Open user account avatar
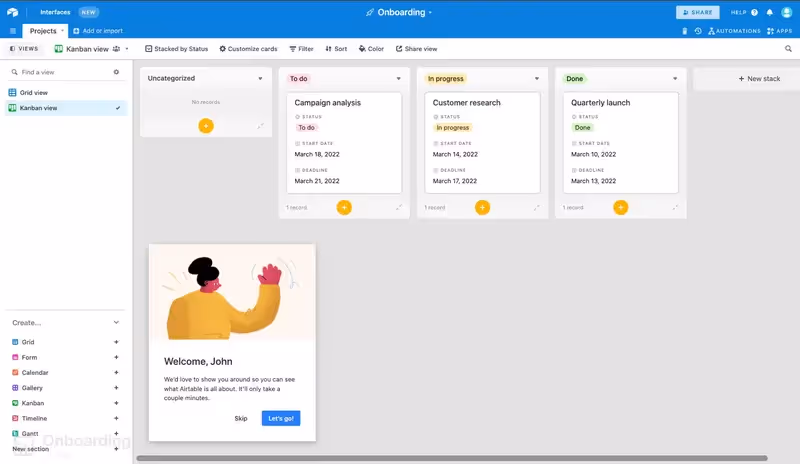 [x=787, y=12]
